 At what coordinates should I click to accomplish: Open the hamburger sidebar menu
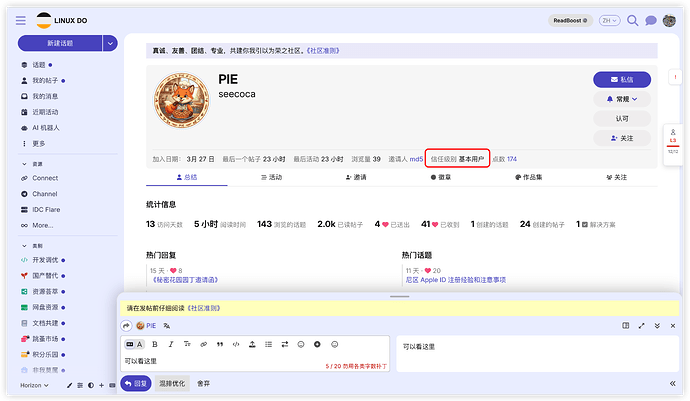(x=21, y=20)
